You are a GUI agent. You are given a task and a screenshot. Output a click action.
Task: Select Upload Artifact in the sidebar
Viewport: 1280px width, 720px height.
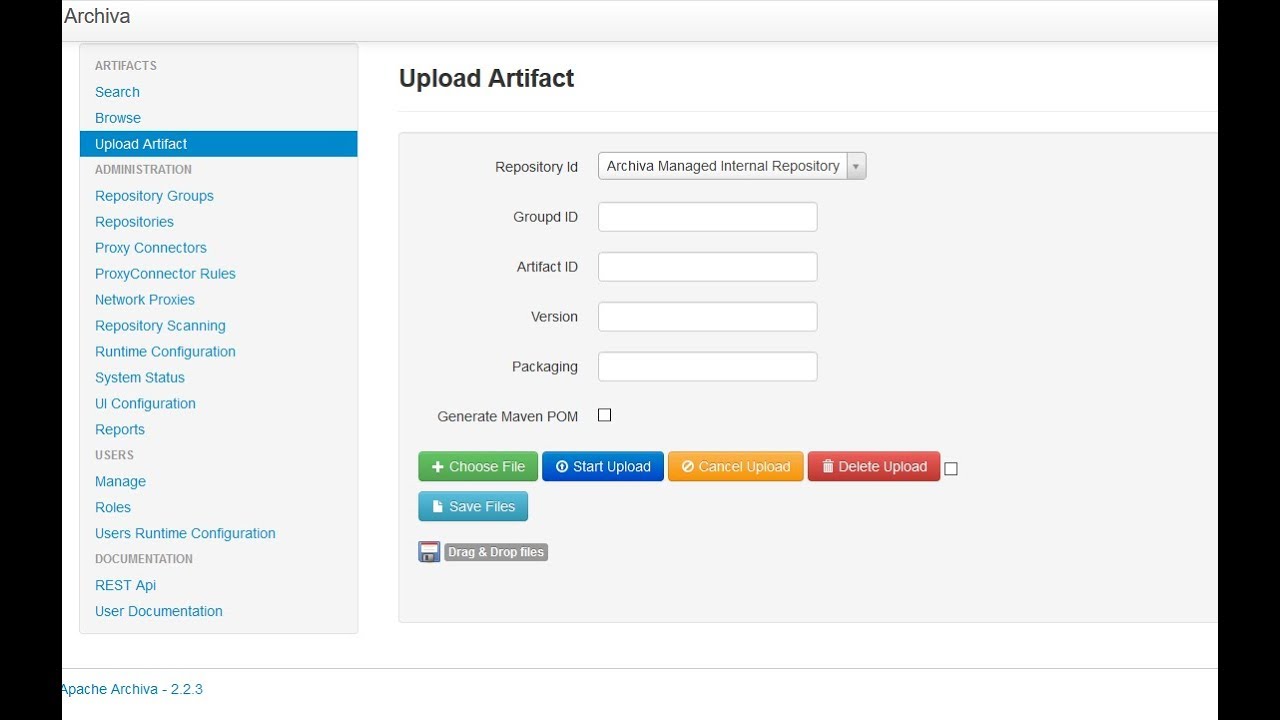(x=218, y=144)
